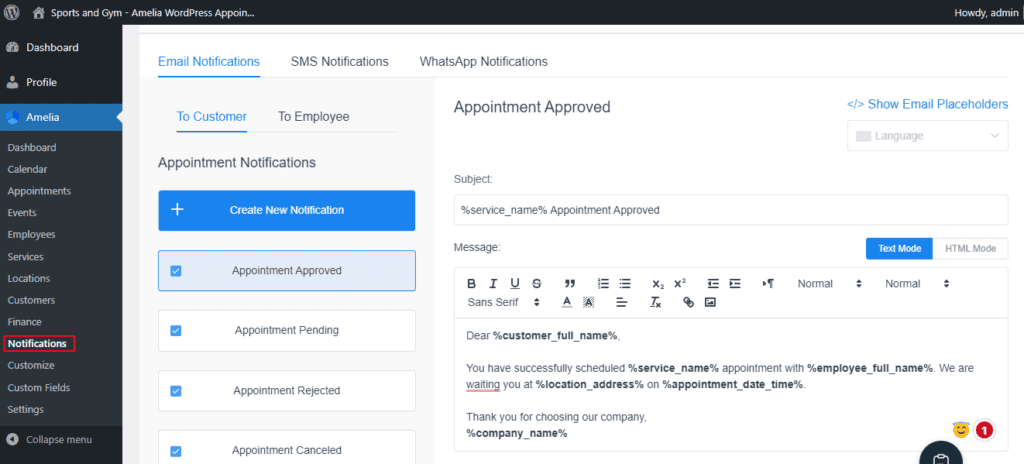Click Create New Notification button

tap(286, 210)
